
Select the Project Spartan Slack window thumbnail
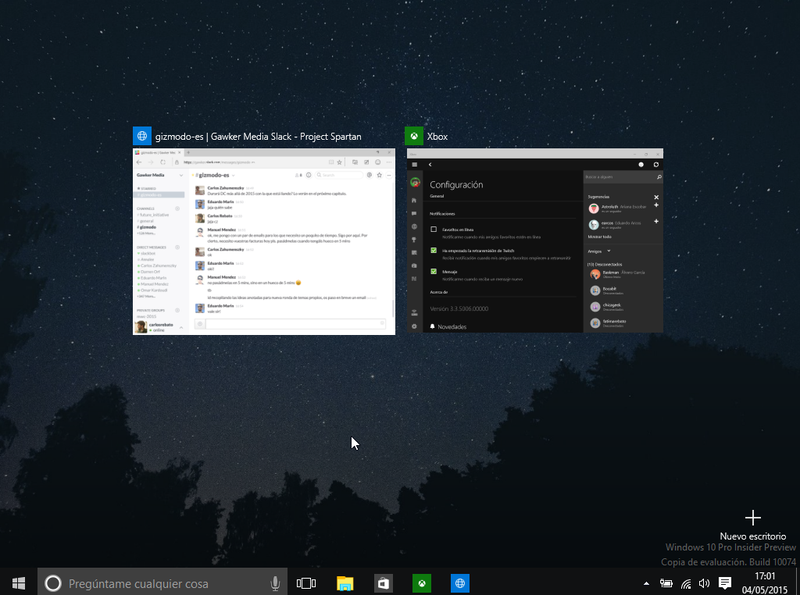(264, 242)
